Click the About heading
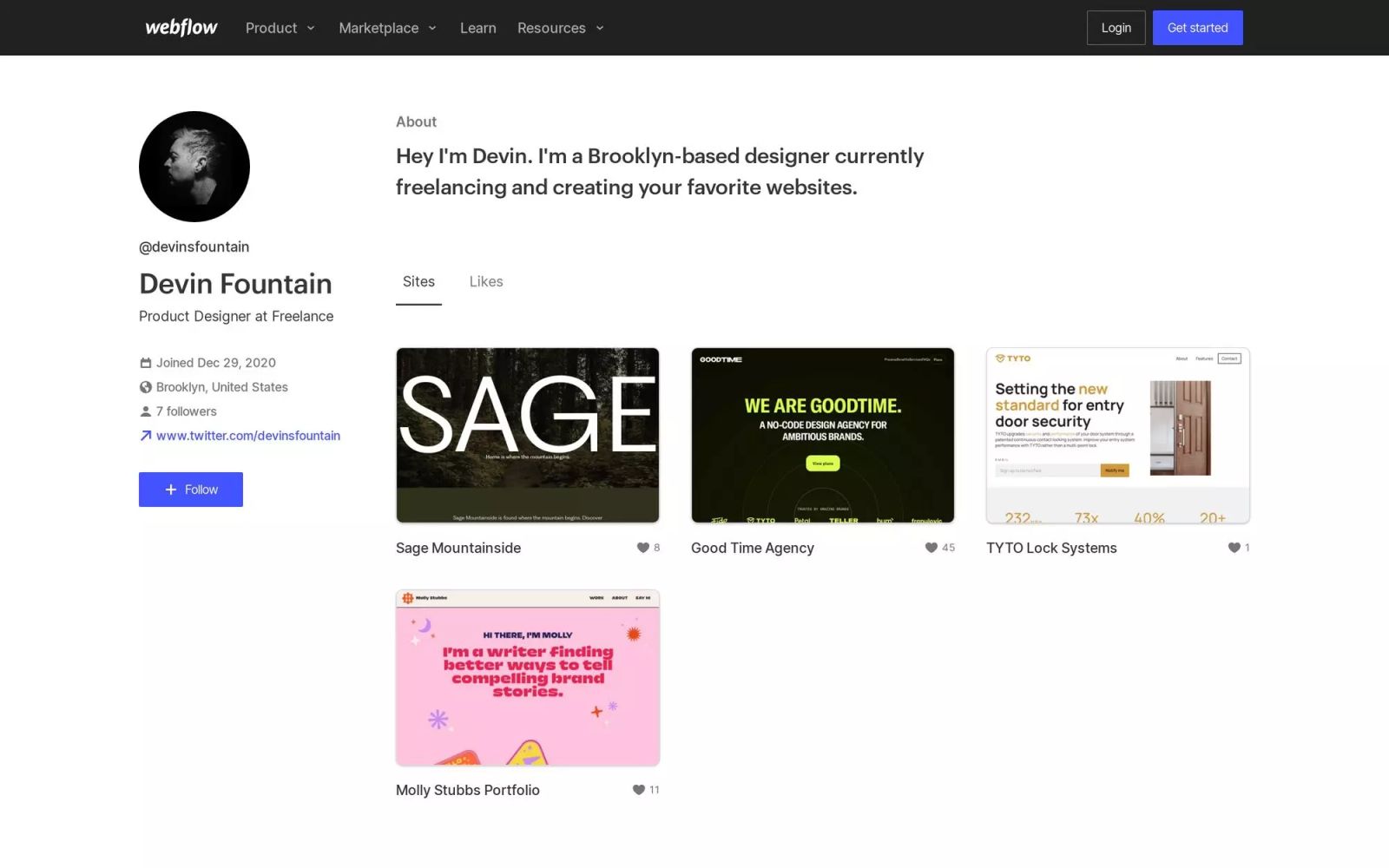This screenshot has height=868, width=1389. [x=416, y=122]
